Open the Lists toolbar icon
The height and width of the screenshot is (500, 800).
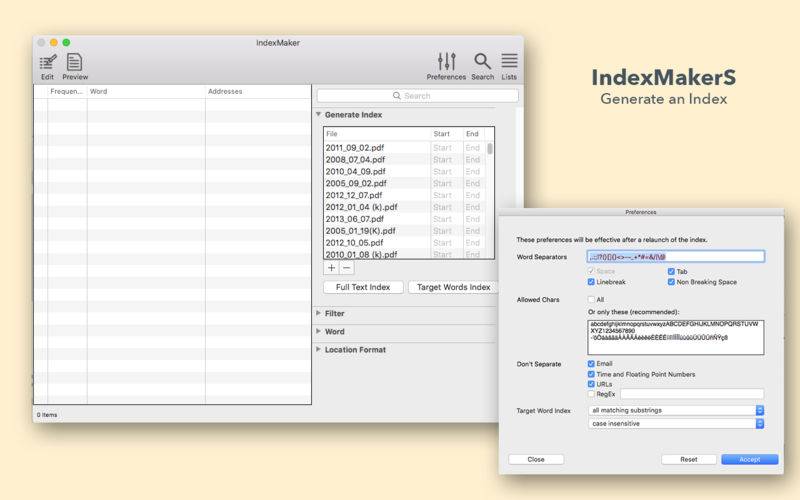[x=509, y=62]
